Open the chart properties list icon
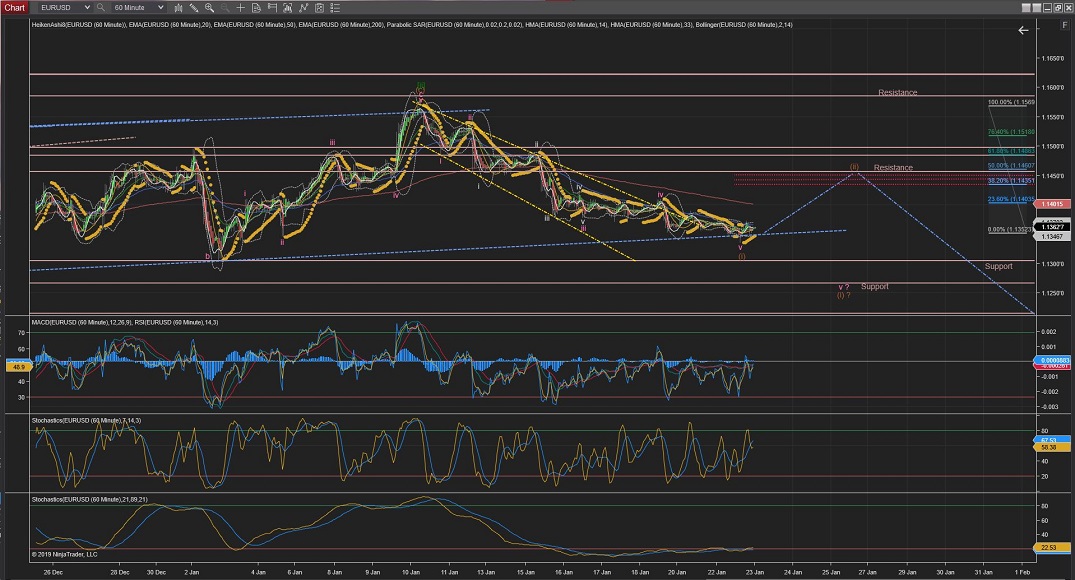The image size is (1075, 580). [333, 7]
